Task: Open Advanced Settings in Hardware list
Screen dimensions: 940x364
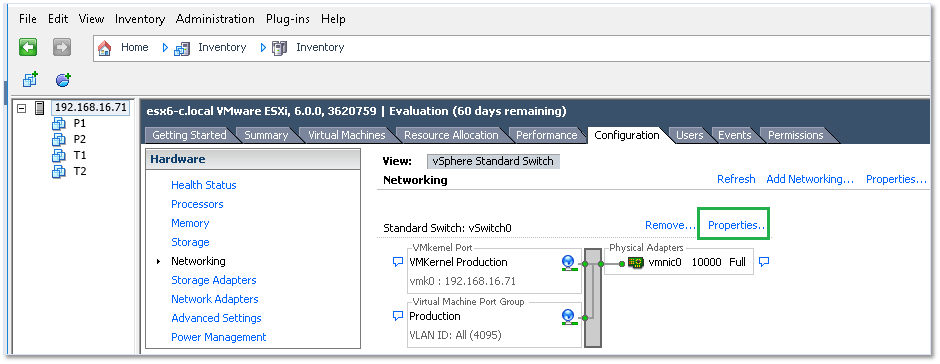Action: tap(216, 318)
